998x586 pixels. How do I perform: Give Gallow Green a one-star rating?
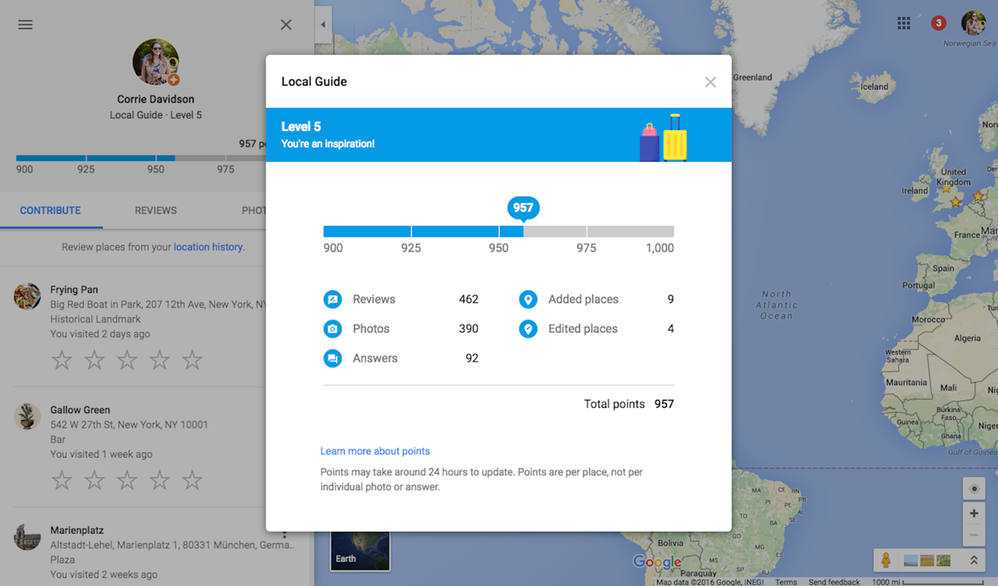coord(62,481)
